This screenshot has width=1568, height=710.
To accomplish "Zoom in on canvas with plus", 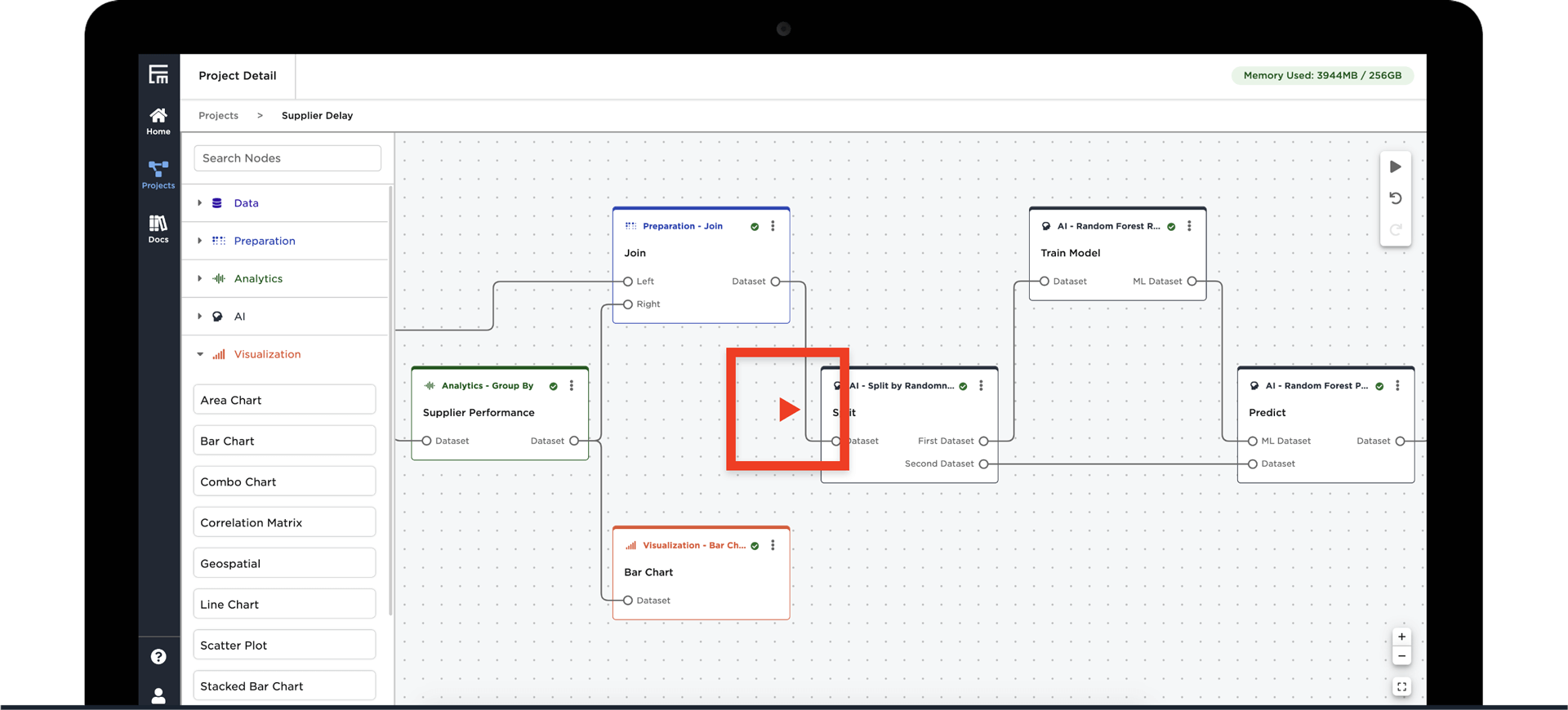I will (1401, 637).
